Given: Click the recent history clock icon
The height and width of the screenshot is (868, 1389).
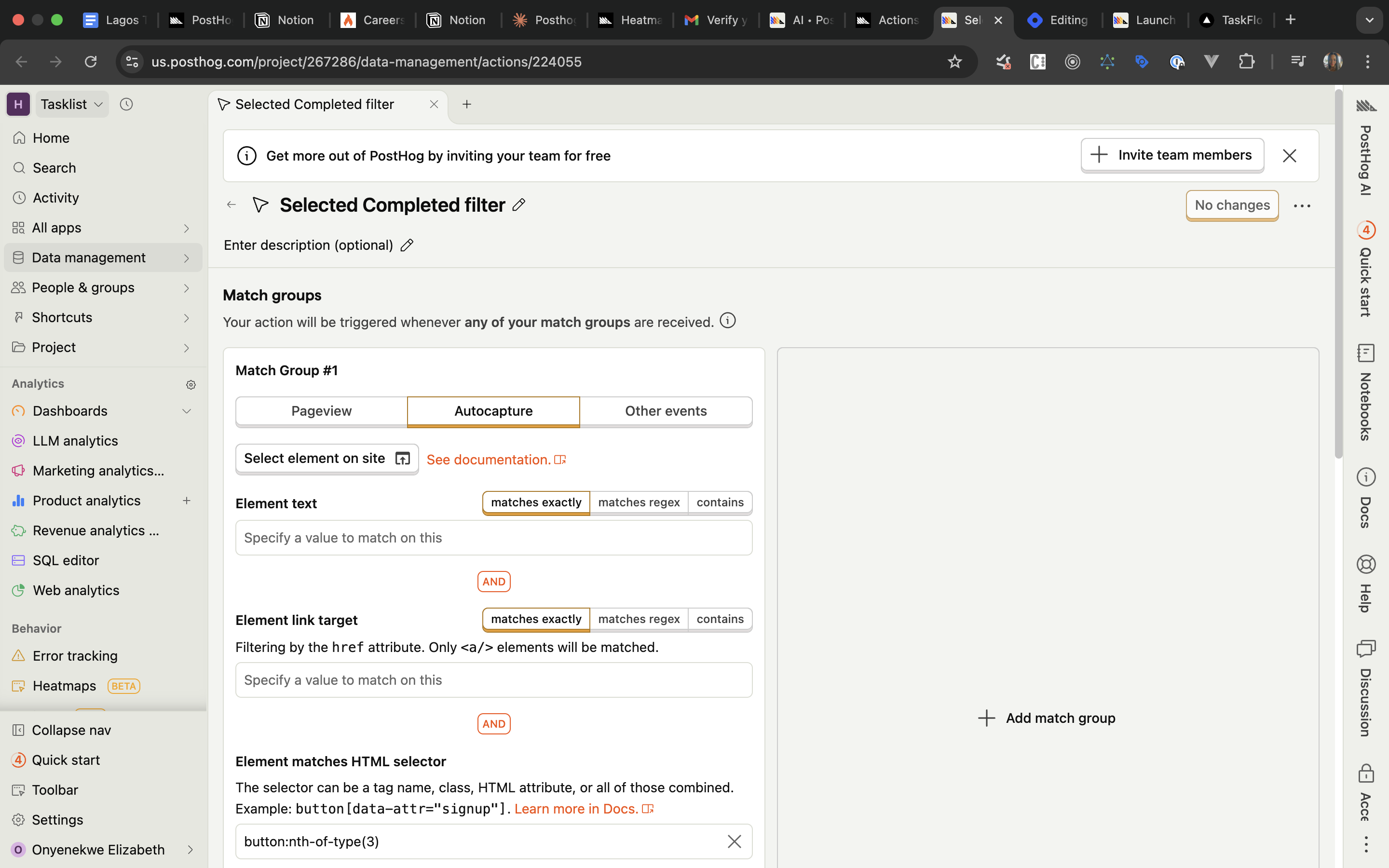Looking at the screenshot, I should point(126,104).
